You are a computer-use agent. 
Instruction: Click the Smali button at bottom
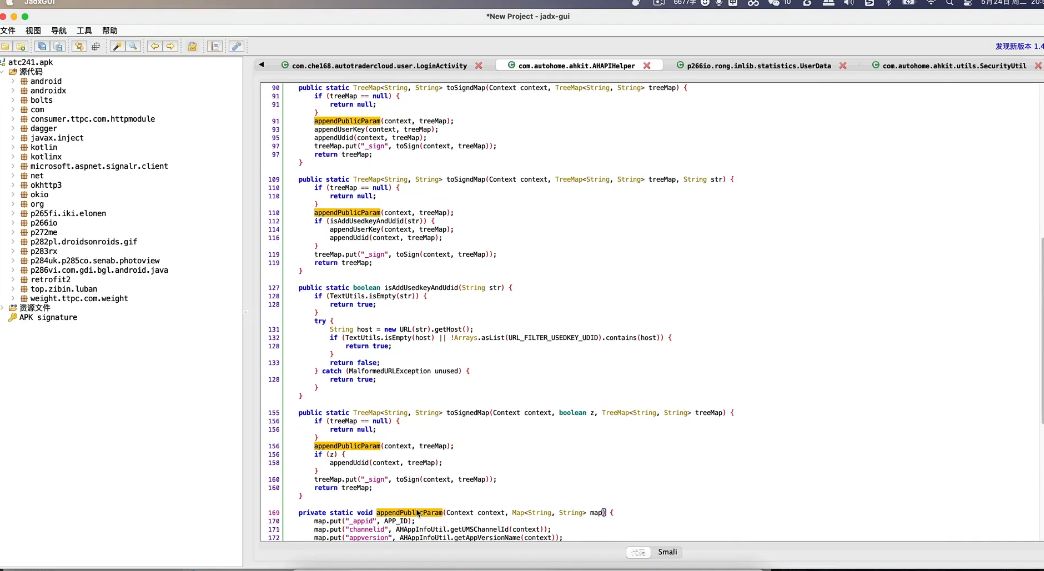tap(667, 552)
